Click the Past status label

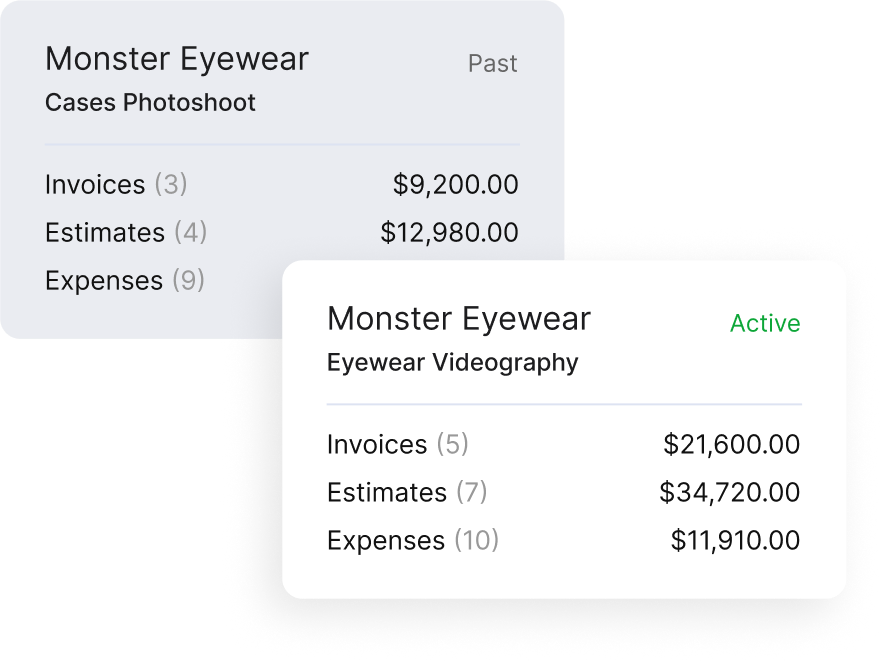point(493,64)
